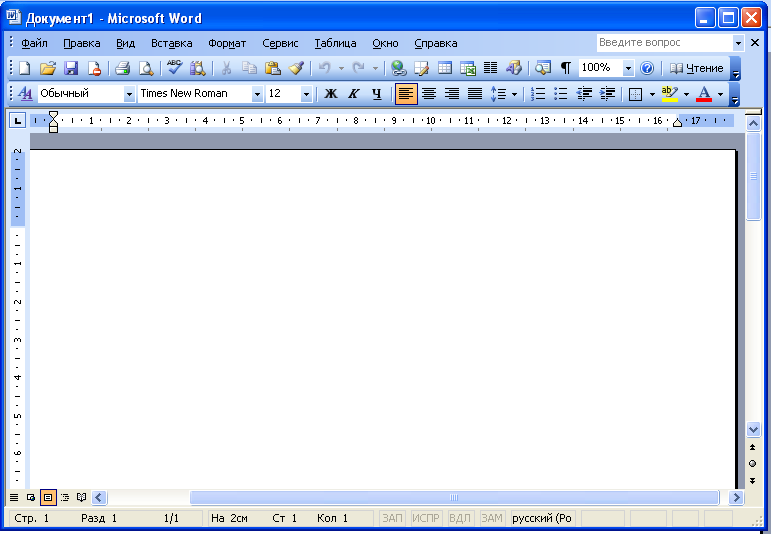Save the document with floppy icon
The height and width of the screenshot is (534, 771).
click(71, 68)
